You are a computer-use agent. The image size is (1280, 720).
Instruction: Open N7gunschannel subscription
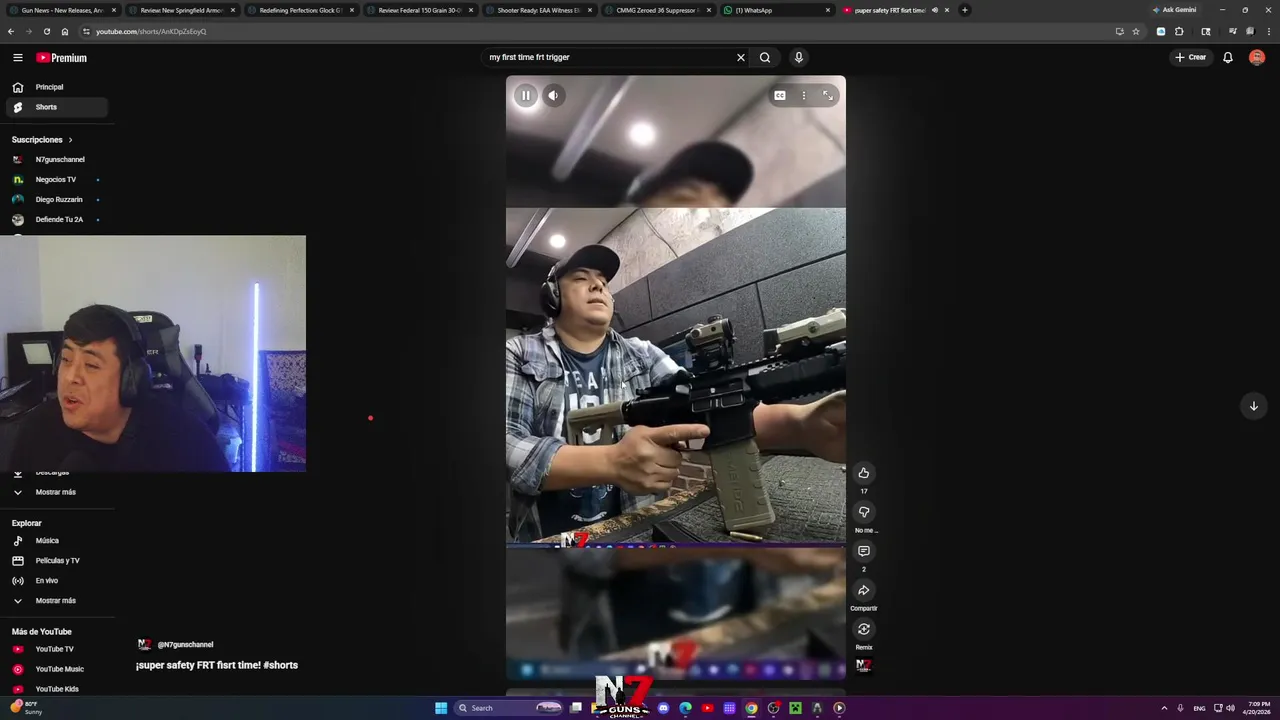(x=57, y=160)
